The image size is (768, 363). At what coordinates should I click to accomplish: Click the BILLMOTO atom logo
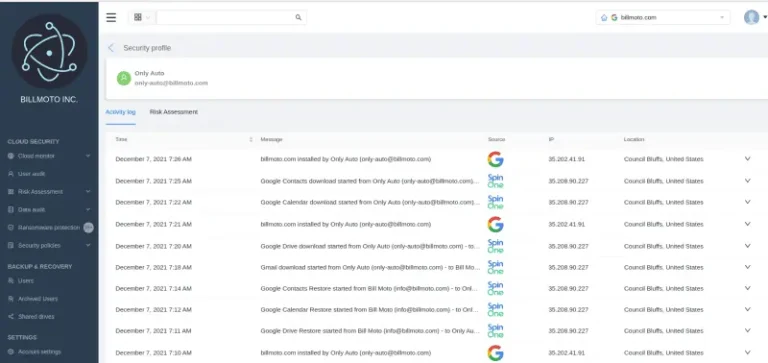[x=49, y=52]
